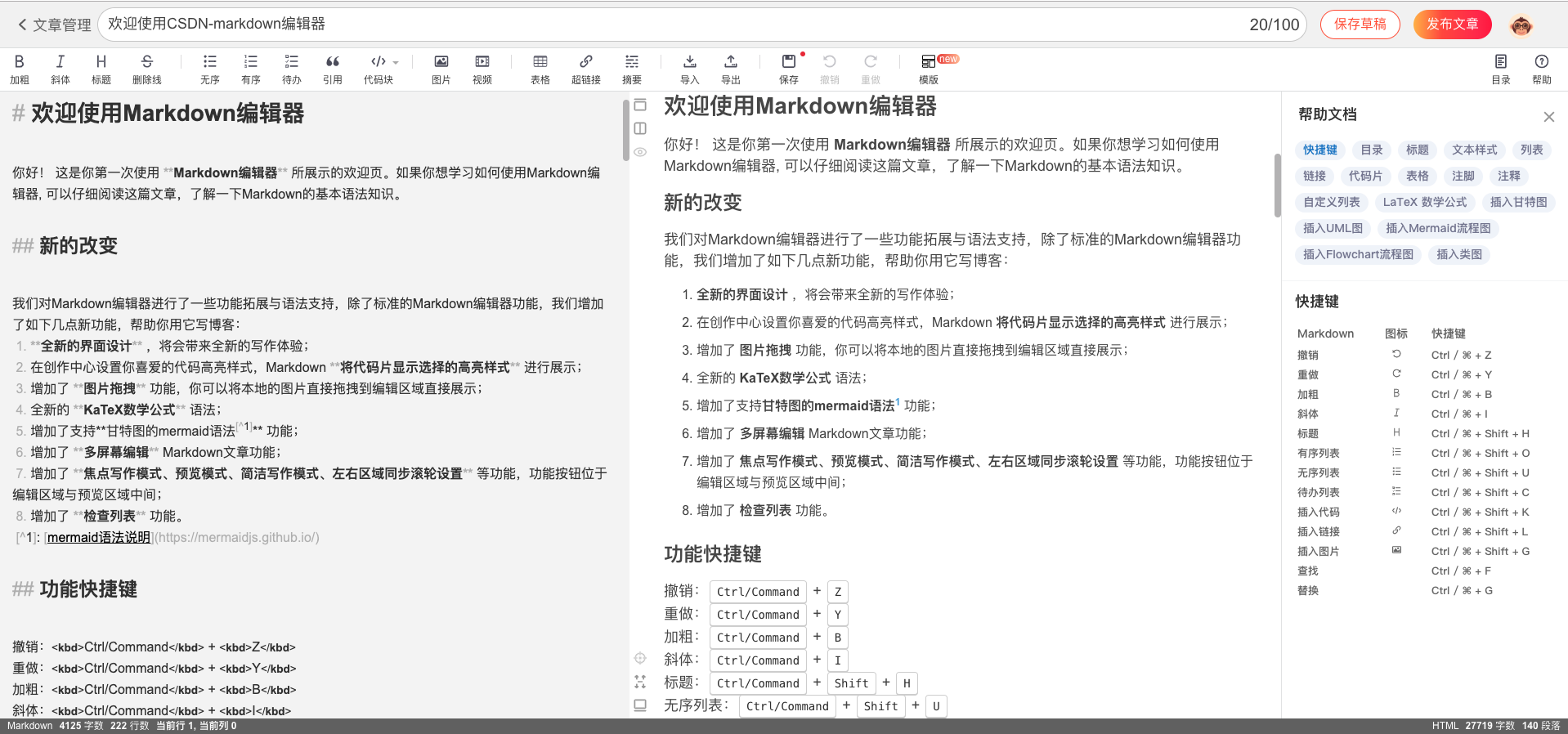
Task: Insert ordered list via 有序 icon
Action: click(x=251, y=69)
